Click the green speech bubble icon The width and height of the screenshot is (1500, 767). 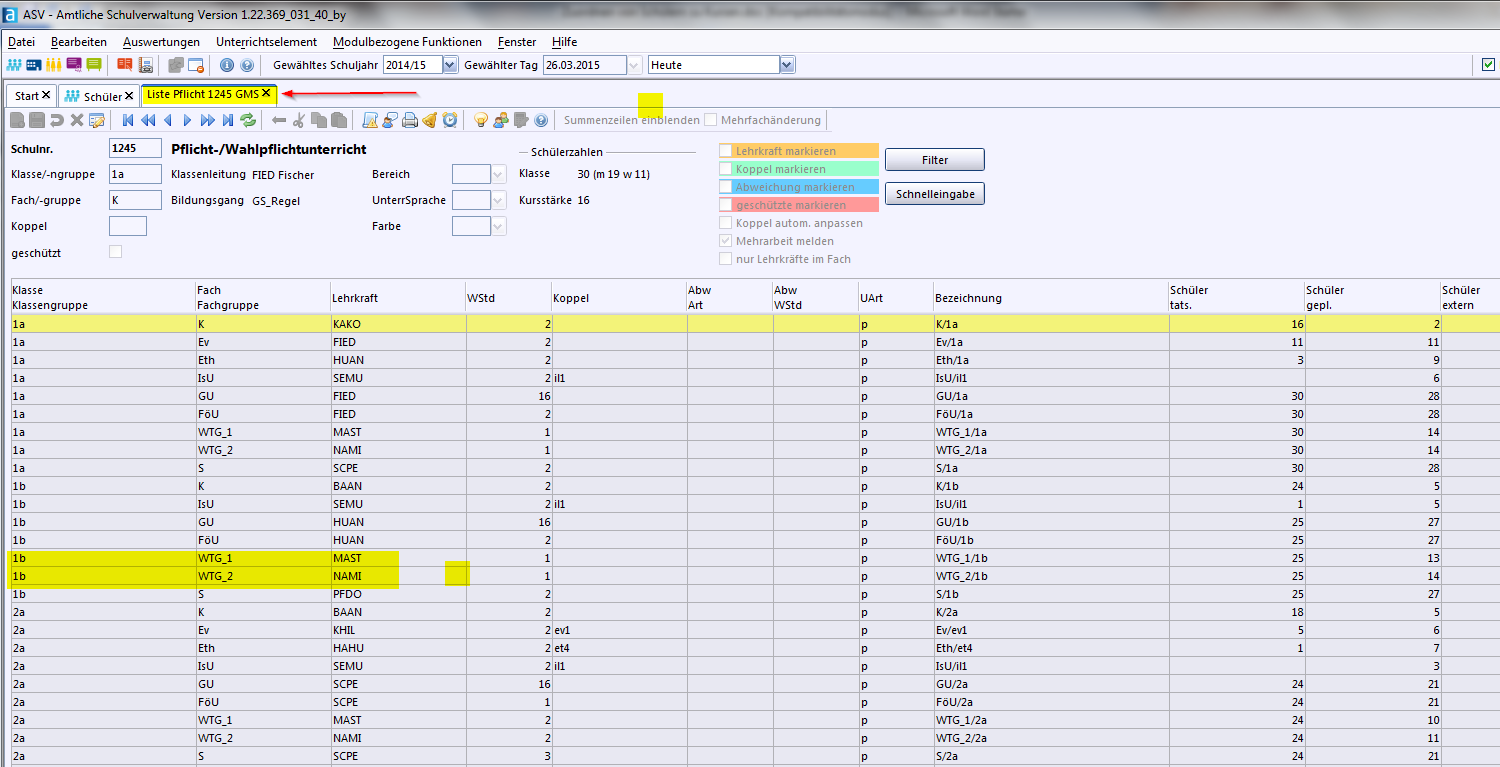click(x=94, y=65)
